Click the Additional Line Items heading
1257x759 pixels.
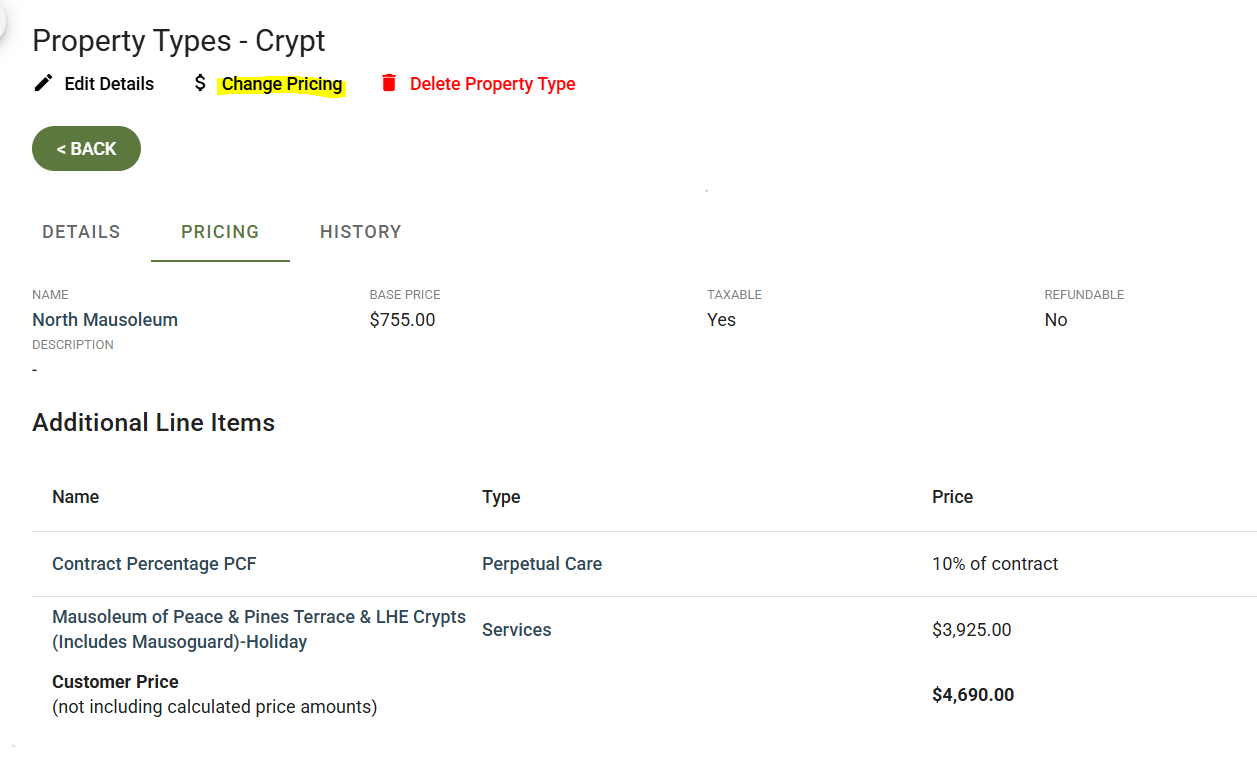(x=153, y=423)
